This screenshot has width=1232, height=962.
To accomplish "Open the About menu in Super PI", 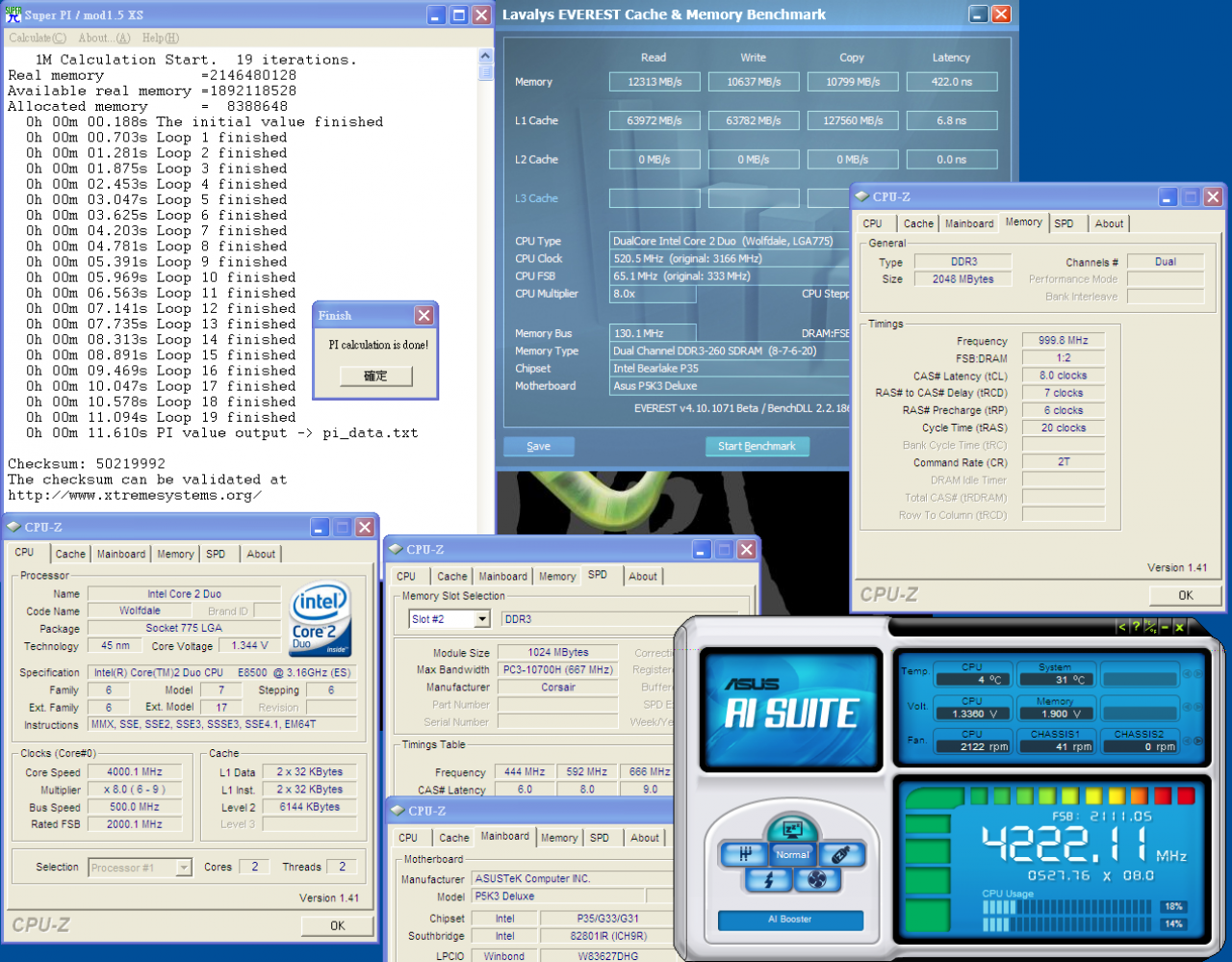I will pyautogui.click(x=104, y=39).
